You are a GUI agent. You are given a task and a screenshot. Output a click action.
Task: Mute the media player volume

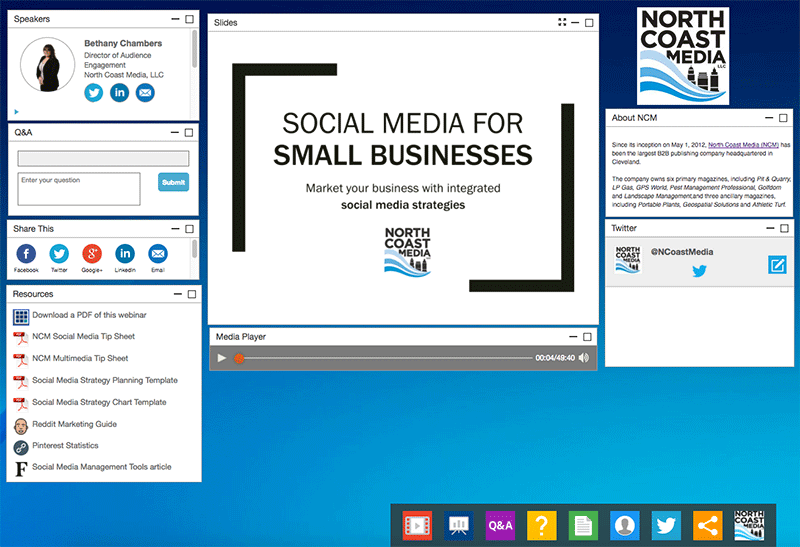pyautogui.click(x=584, y=358)
